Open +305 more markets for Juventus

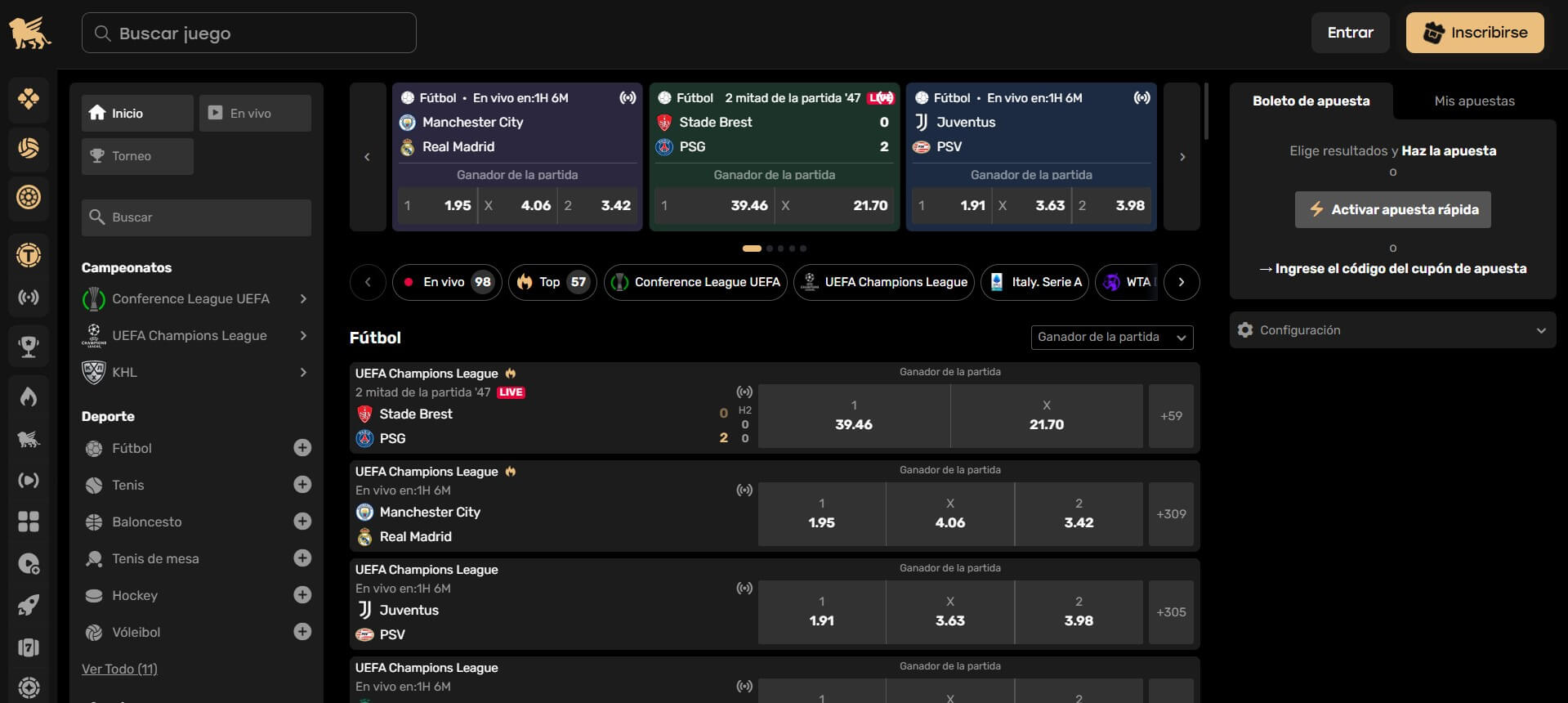click(1171, 612)
